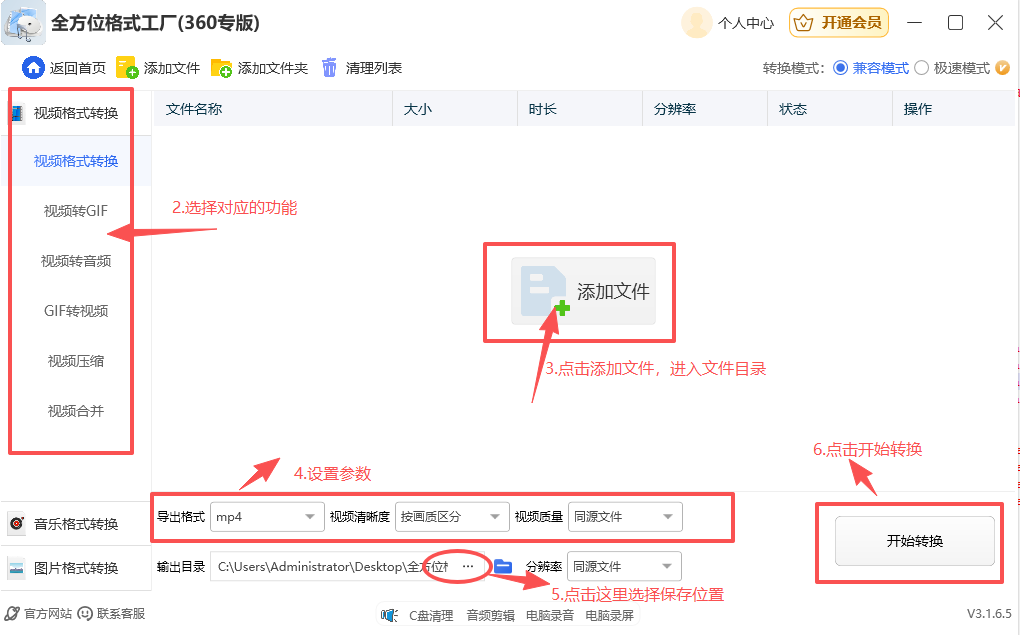
Task: Click the 清理列表 trash icon
Action: (x=329, y=68)
